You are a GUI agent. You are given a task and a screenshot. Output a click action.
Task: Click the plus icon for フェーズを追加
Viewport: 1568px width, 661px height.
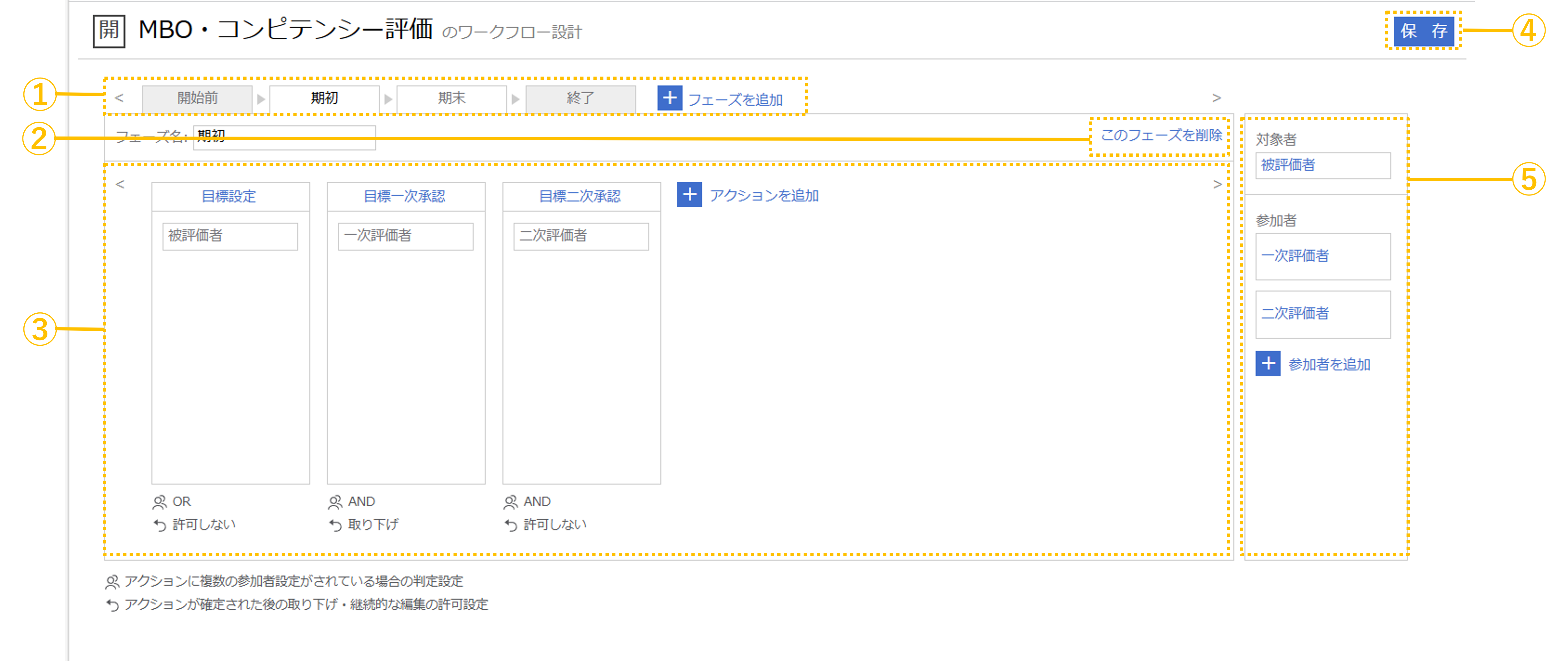pyautogui.click(x=670, y=98)
